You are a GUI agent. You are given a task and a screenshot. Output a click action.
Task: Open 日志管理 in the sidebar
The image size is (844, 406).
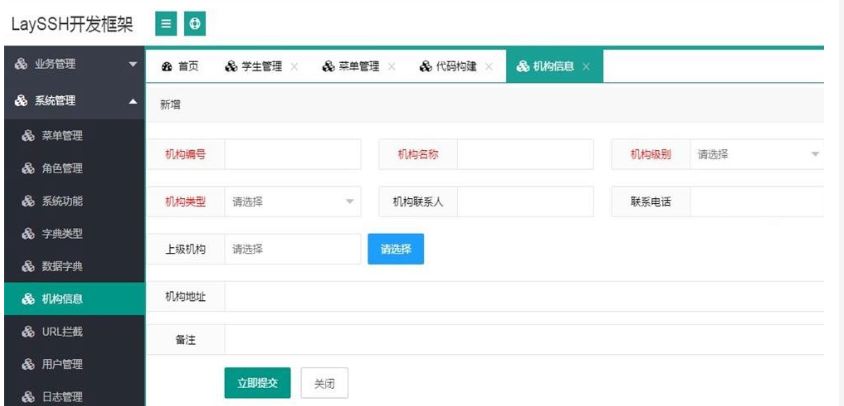click(x=72, y=397)
